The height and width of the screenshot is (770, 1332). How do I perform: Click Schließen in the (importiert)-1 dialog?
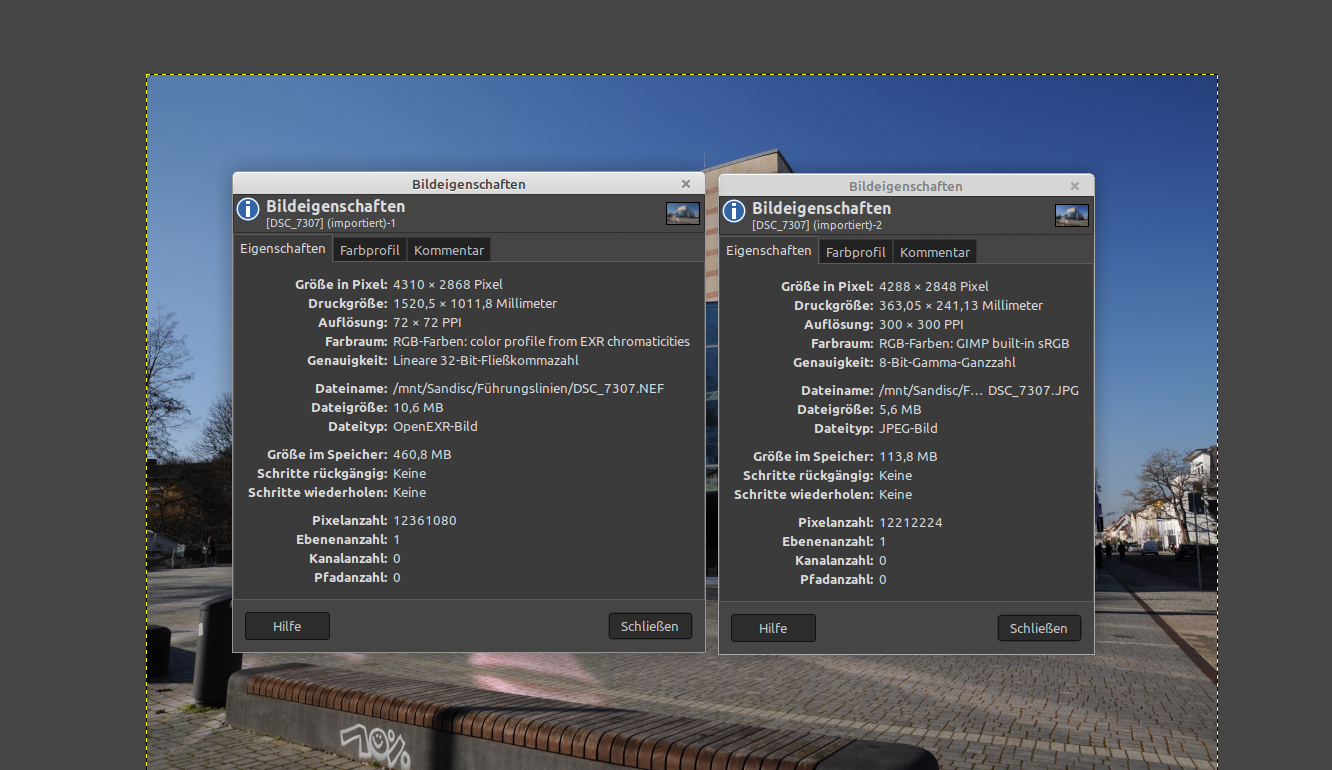tap(650, 626)
